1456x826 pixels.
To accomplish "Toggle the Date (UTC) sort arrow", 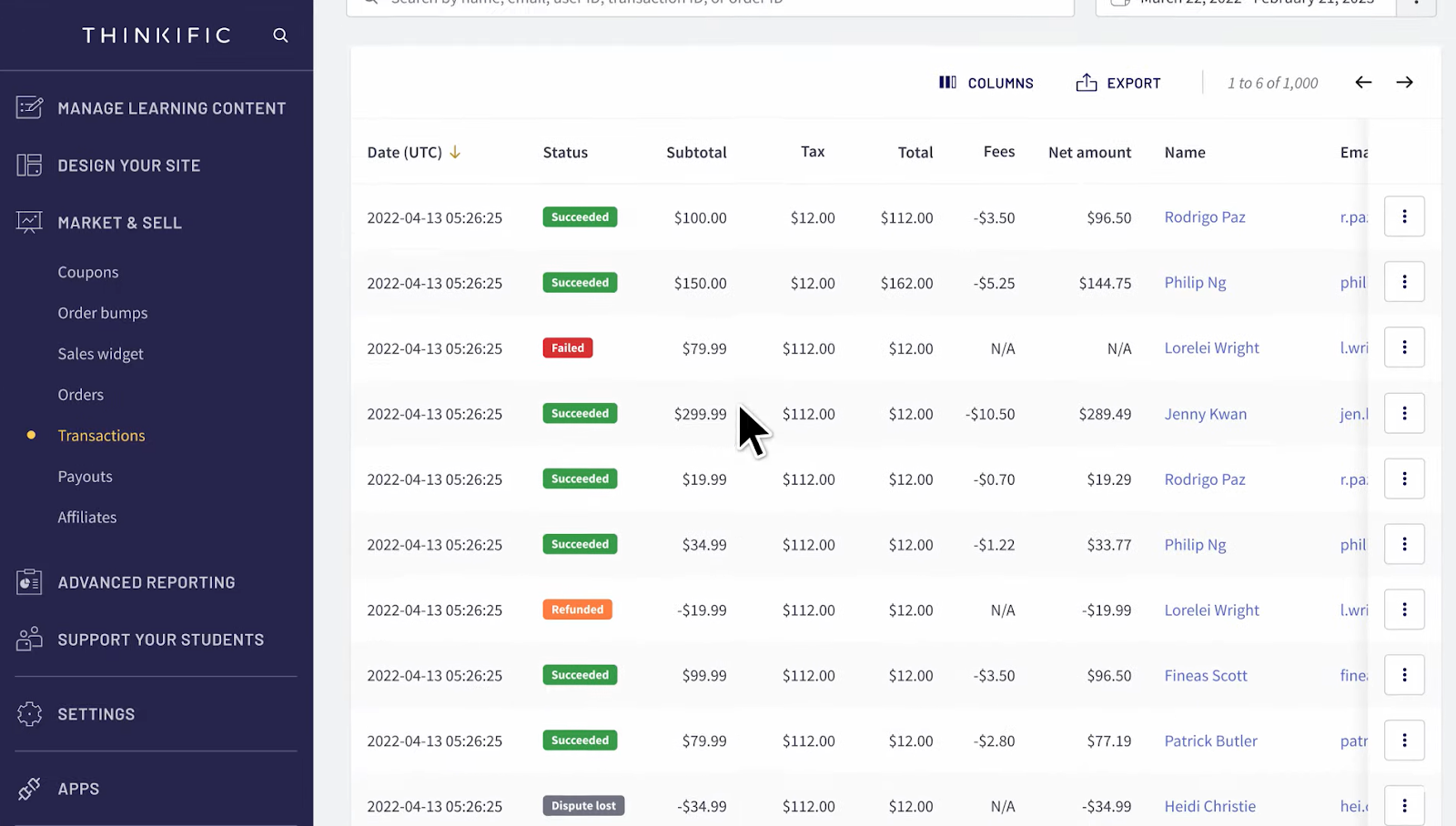I will [453, 152].
